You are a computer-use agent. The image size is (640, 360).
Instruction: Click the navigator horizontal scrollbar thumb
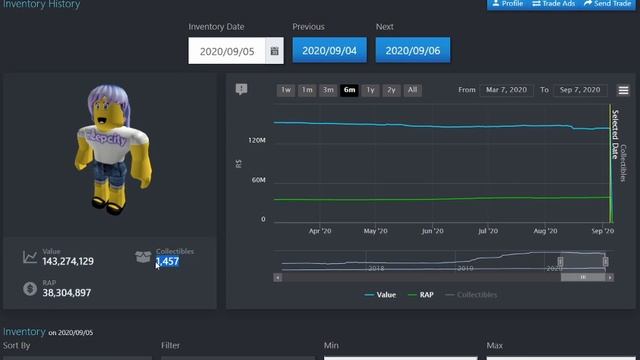[x=583, y=278]
